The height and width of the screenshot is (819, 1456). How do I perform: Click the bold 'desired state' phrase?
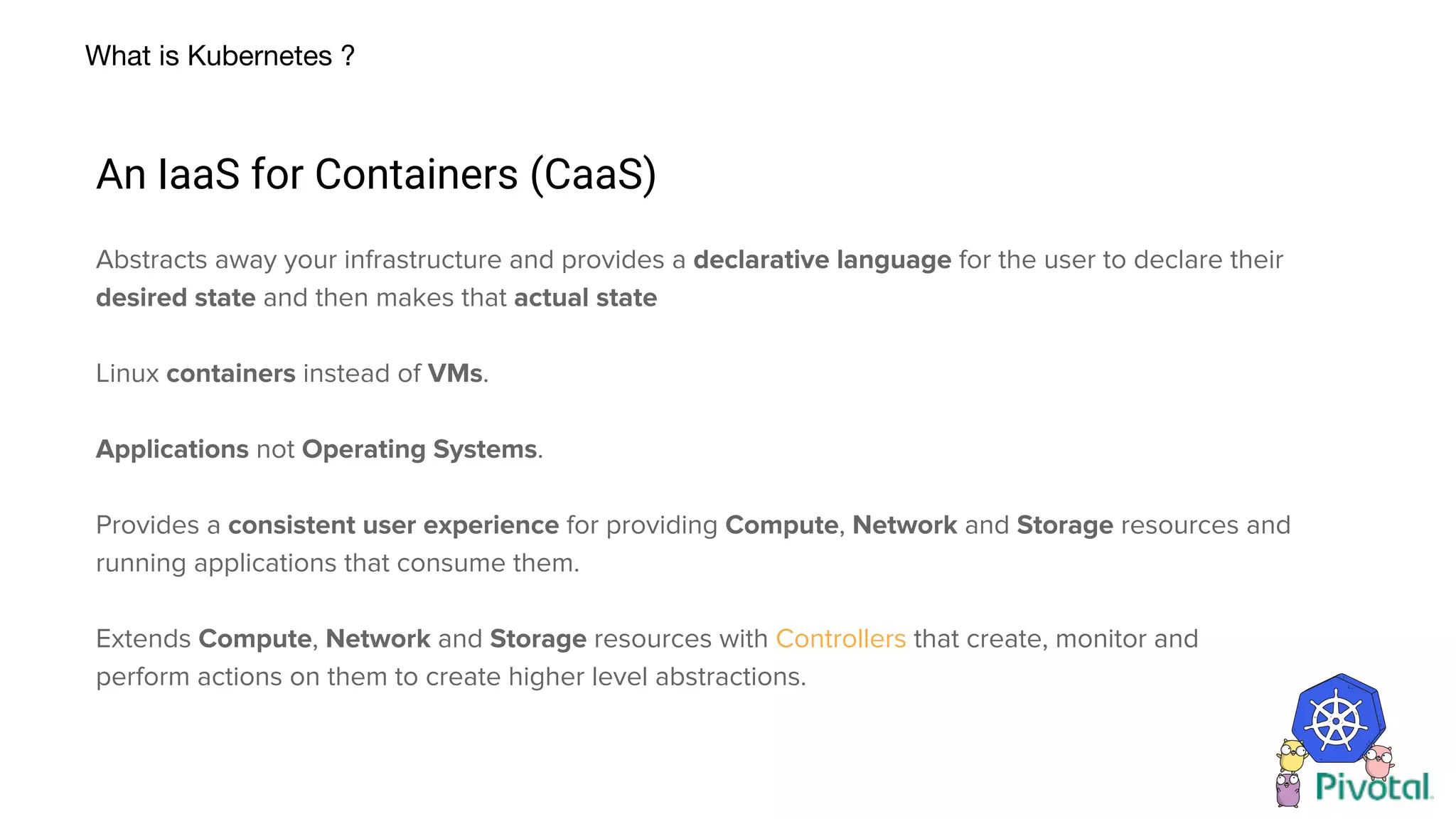pyautogui.click(x=176, y=297)
